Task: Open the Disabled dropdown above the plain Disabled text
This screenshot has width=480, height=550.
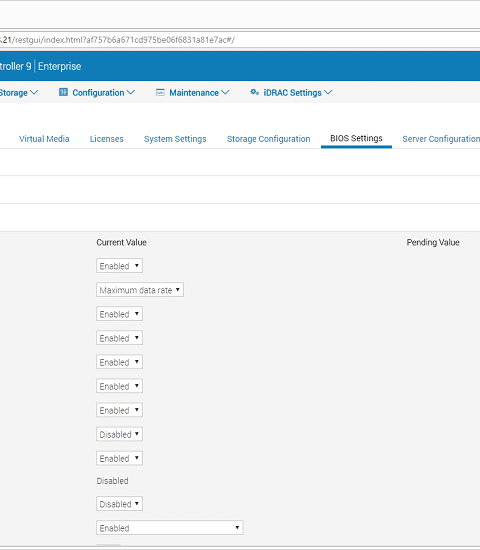Action: pos(119,434)
